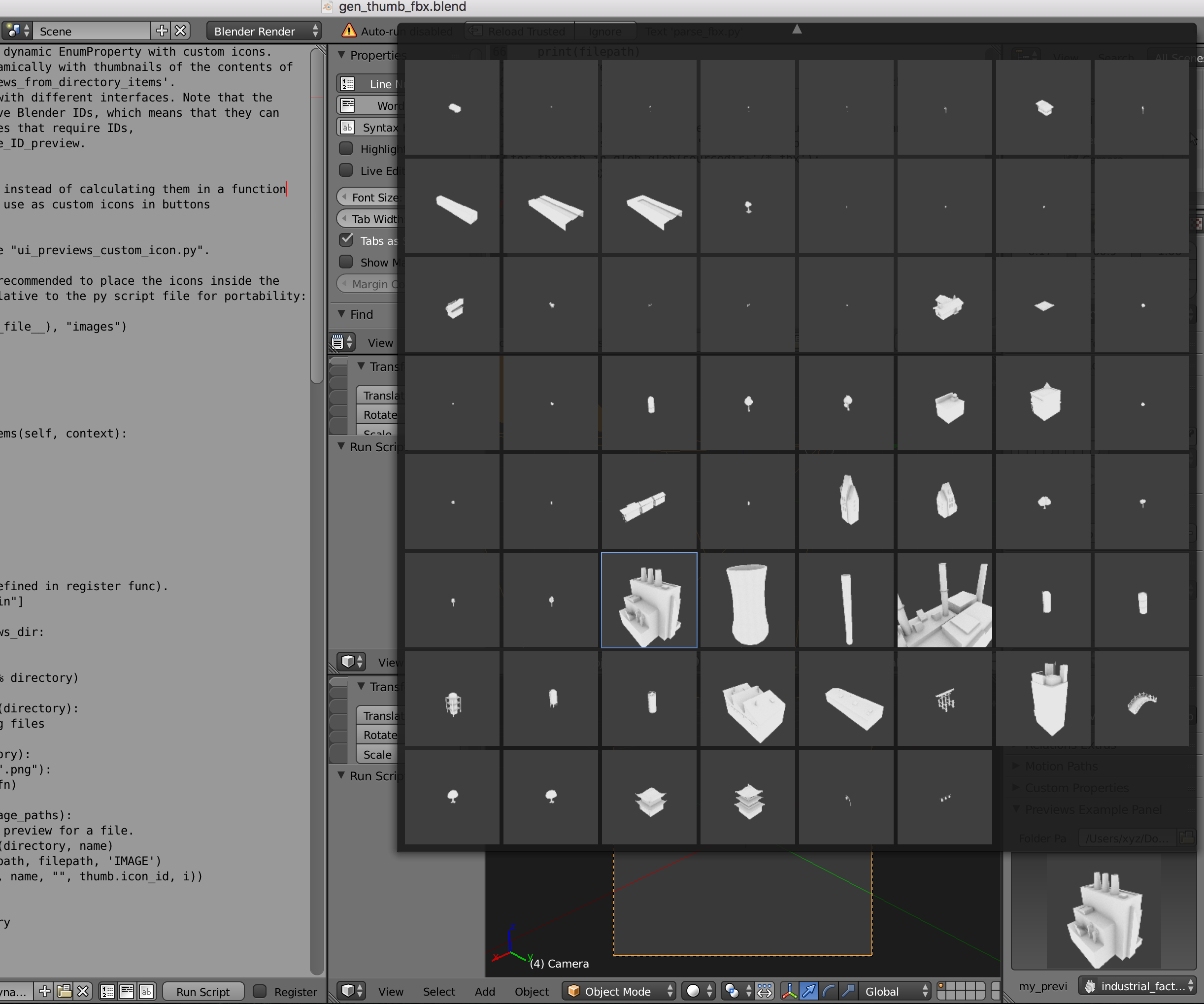Collapse the lower Transform panel

tap(361, 686)
